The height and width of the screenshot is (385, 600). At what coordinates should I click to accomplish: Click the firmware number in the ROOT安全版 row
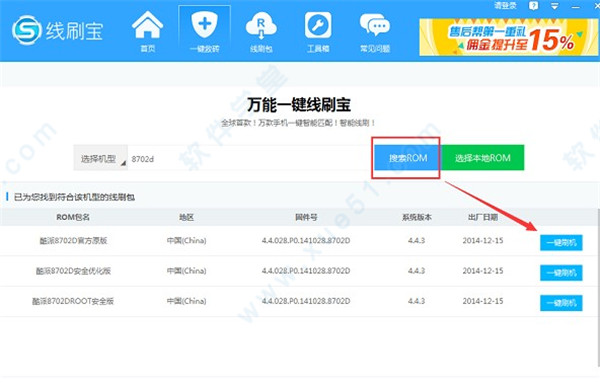[306, 301]
